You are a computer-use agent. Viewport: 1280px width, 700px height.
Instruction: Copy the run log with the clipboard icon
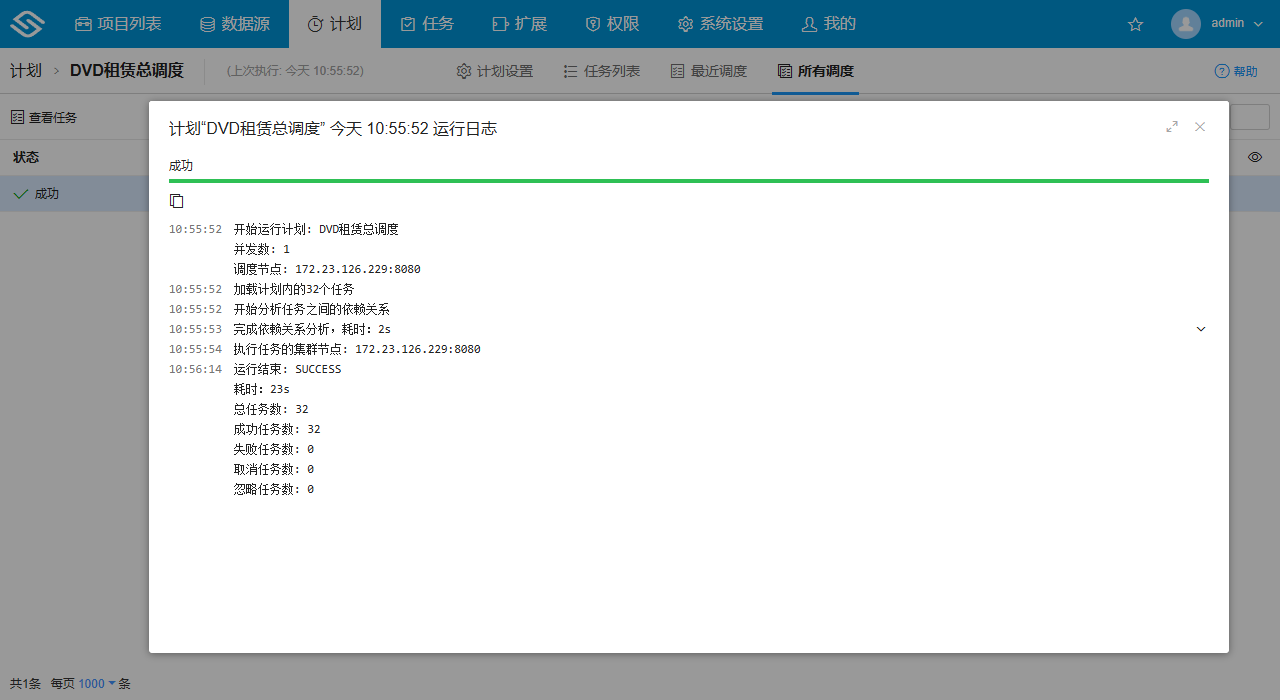tap(177, 201)
